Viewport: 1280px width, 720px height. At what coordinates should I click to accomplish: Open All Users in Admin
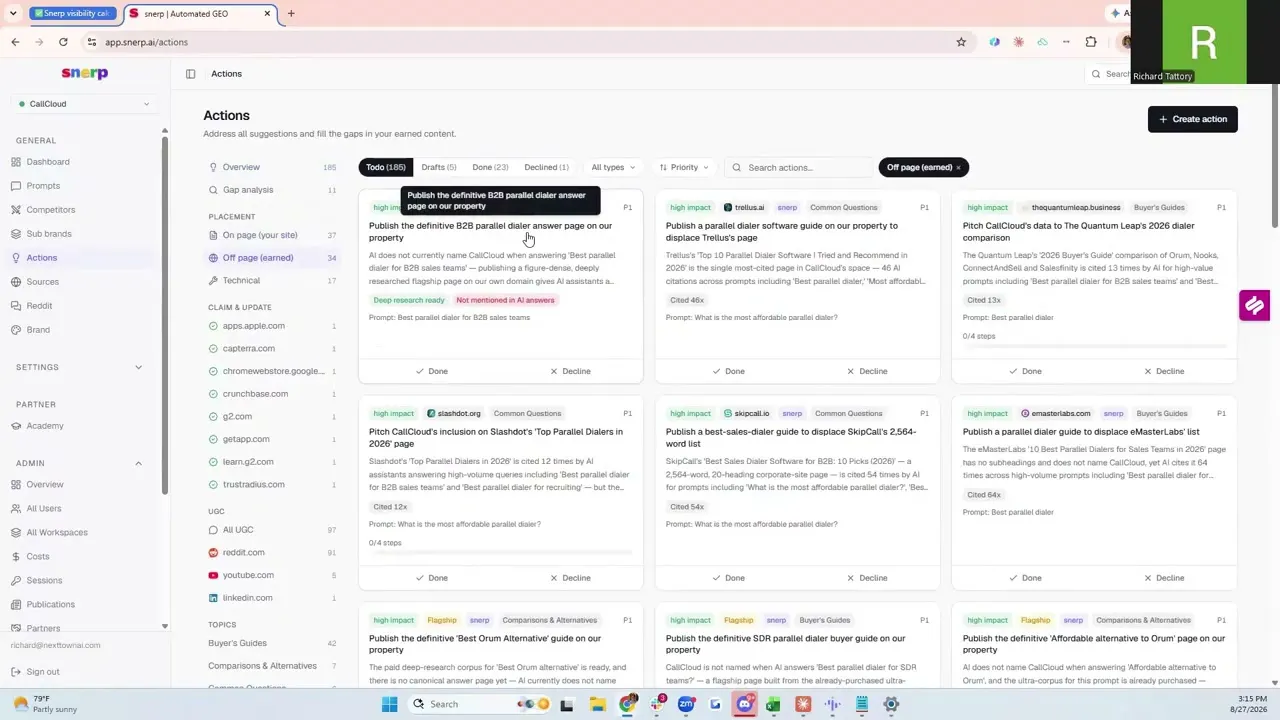44,509
